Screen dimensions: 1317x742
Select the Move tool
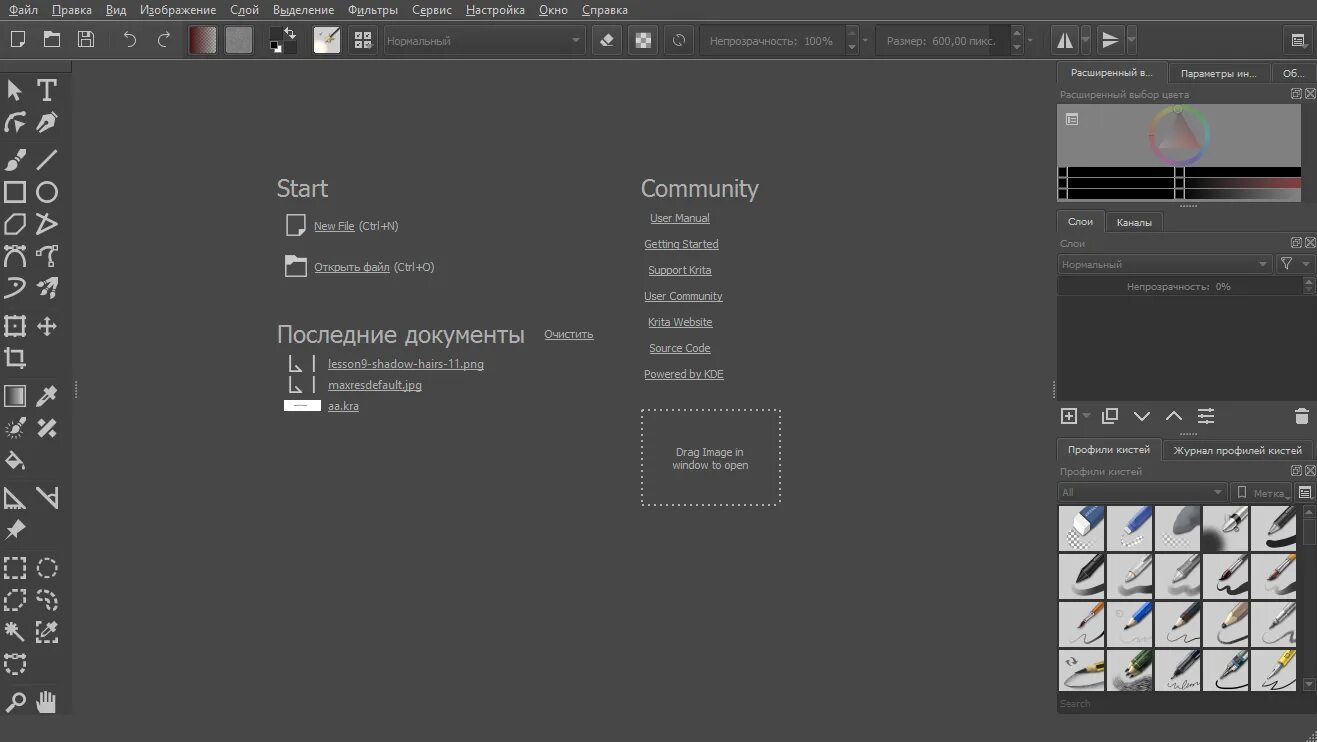(x=47, y=326)
